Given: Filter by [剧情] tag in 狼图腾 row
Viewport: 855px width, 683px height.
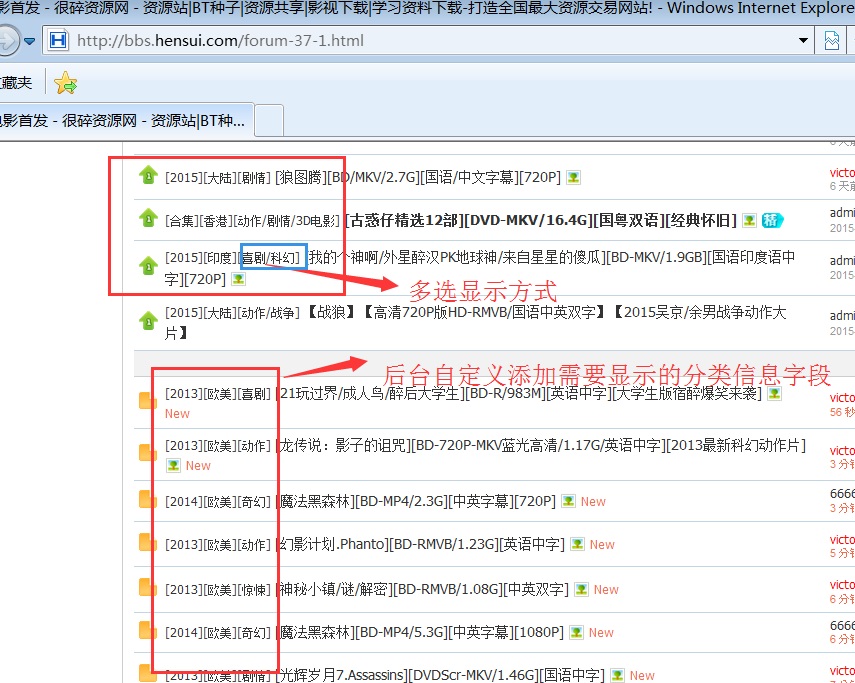Looking at the screenshot, I should click(254, 177).
